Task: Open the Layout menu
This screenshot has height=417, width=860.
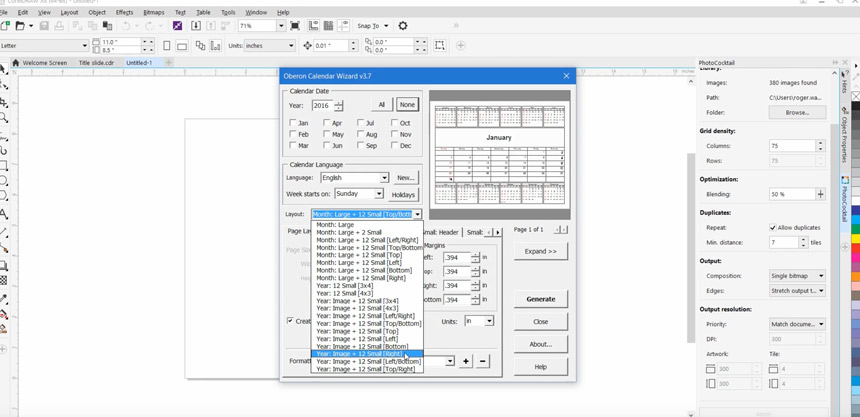Action: (x=69, y=12)
